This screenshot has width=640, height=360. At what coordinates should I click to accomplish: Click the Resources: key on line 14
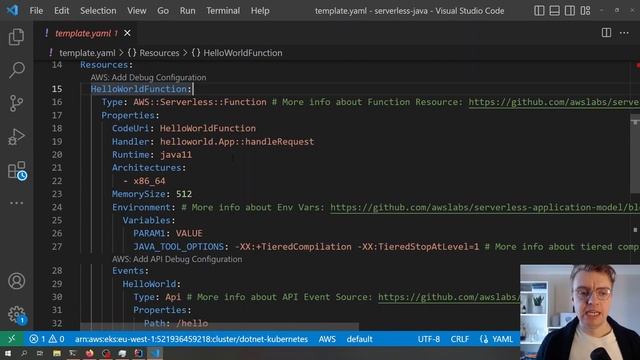click(106, 65)
